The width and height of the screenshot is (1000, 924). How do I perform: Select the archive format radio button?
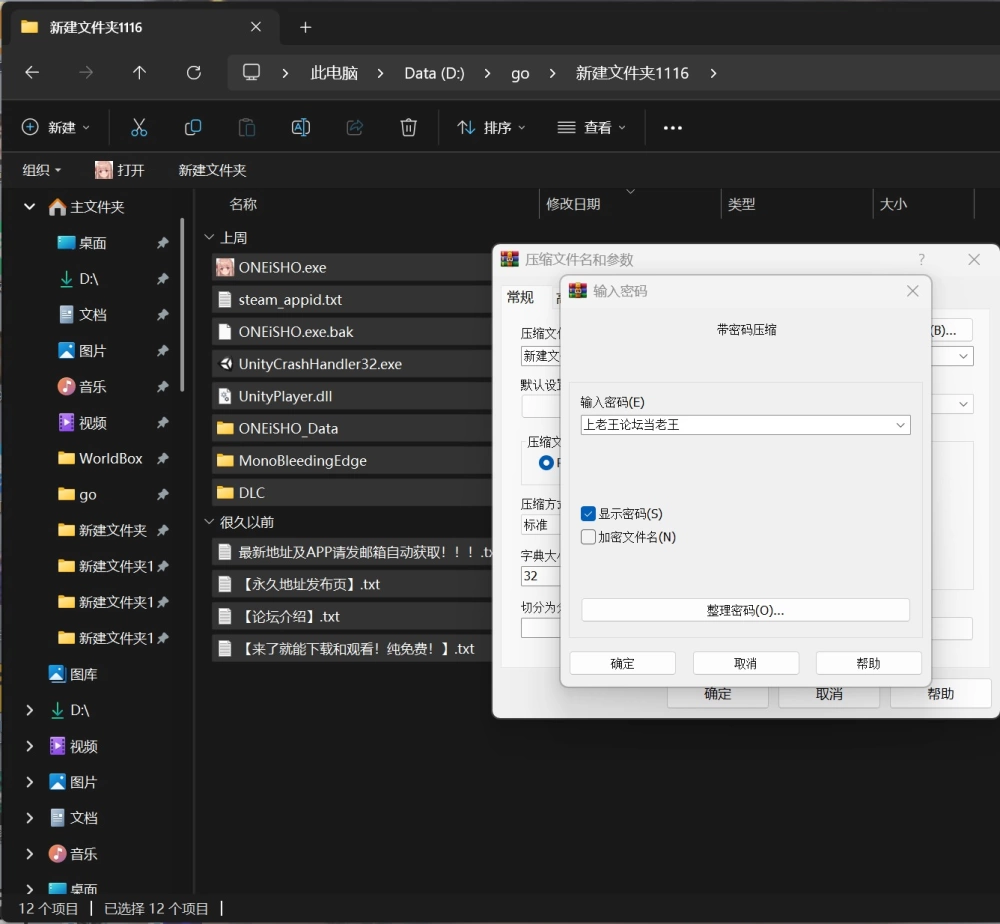pos(546,462)
